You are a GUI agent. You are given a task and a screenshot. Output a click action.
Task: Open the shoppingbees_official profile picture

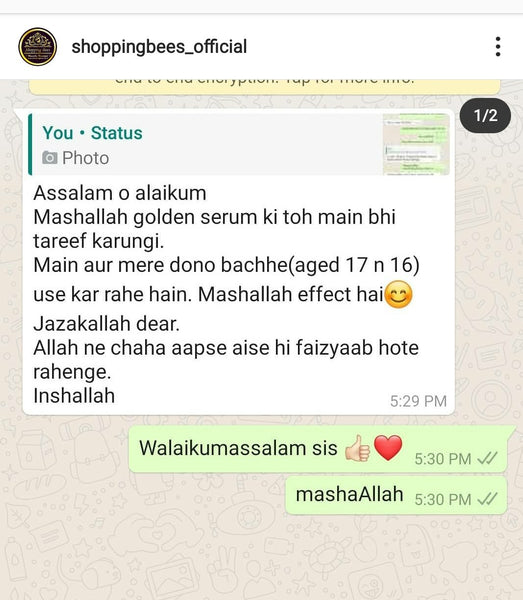[x=37, y=47]
